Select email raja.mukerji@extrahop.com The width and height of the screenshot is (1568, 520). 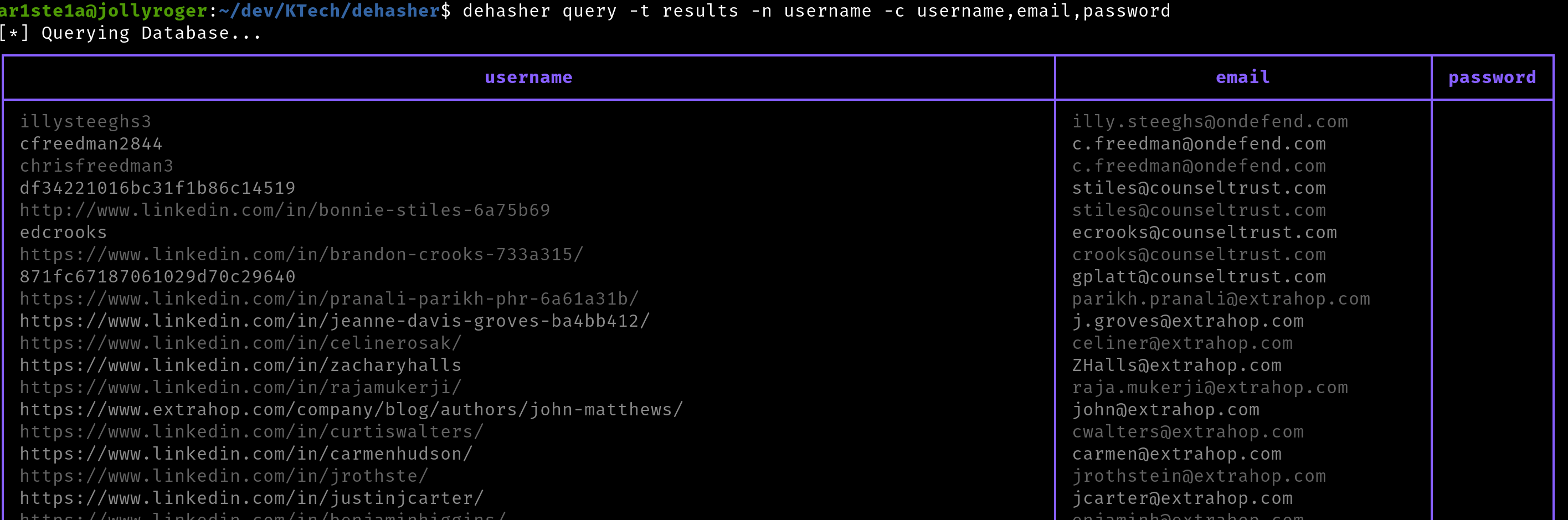(x=1210, y=387)
